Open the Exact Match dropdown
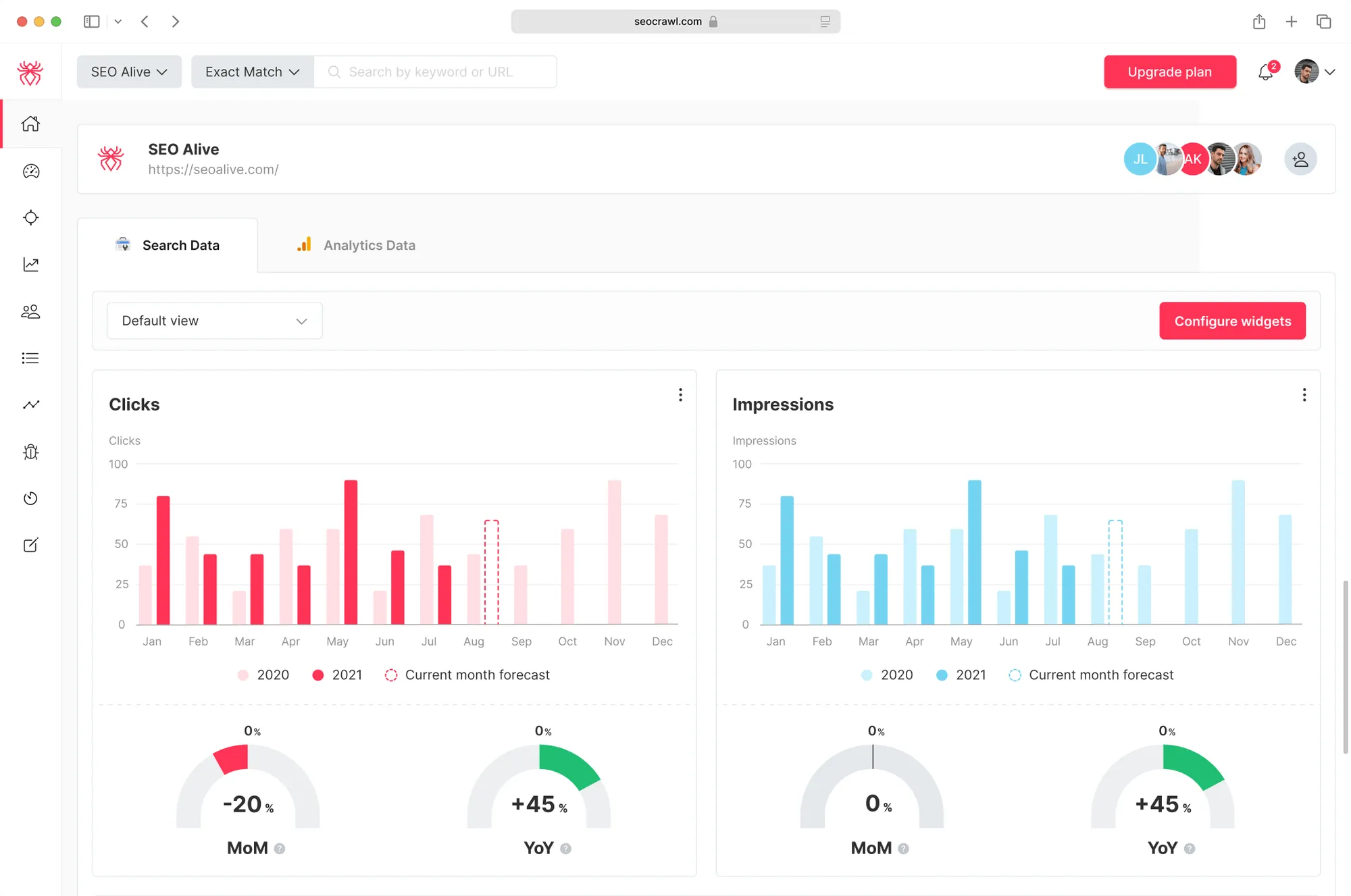The width and height of the screenshot is (1351, 896). [252, 72]
